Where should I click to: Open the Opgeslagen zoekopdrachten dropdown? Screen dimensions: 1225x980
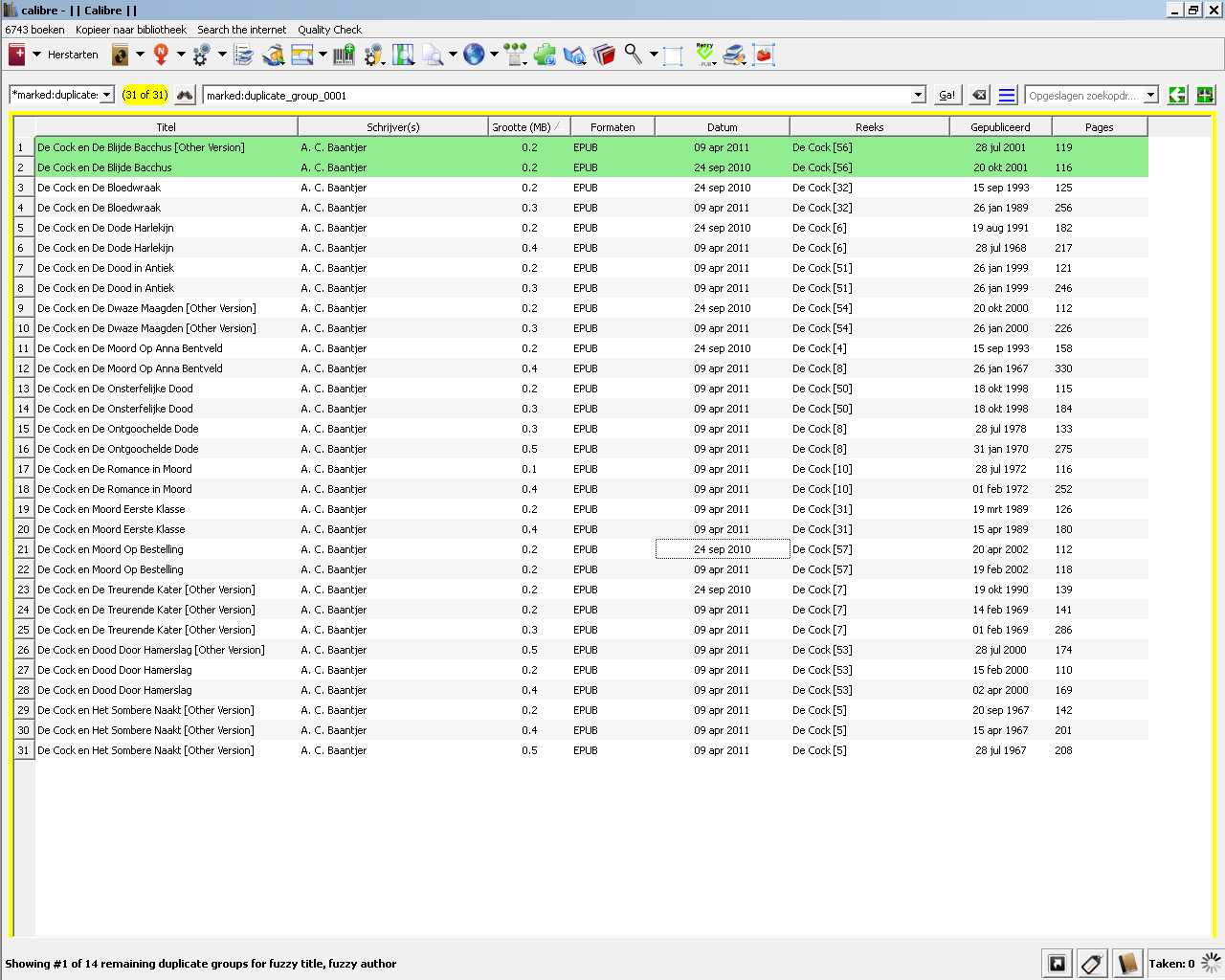click(1150, 95)
